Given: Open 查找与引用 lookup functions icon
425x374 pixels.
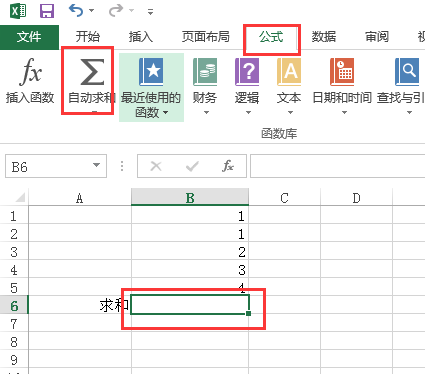Looking at the screenshot, I should (x=407, y=72).
